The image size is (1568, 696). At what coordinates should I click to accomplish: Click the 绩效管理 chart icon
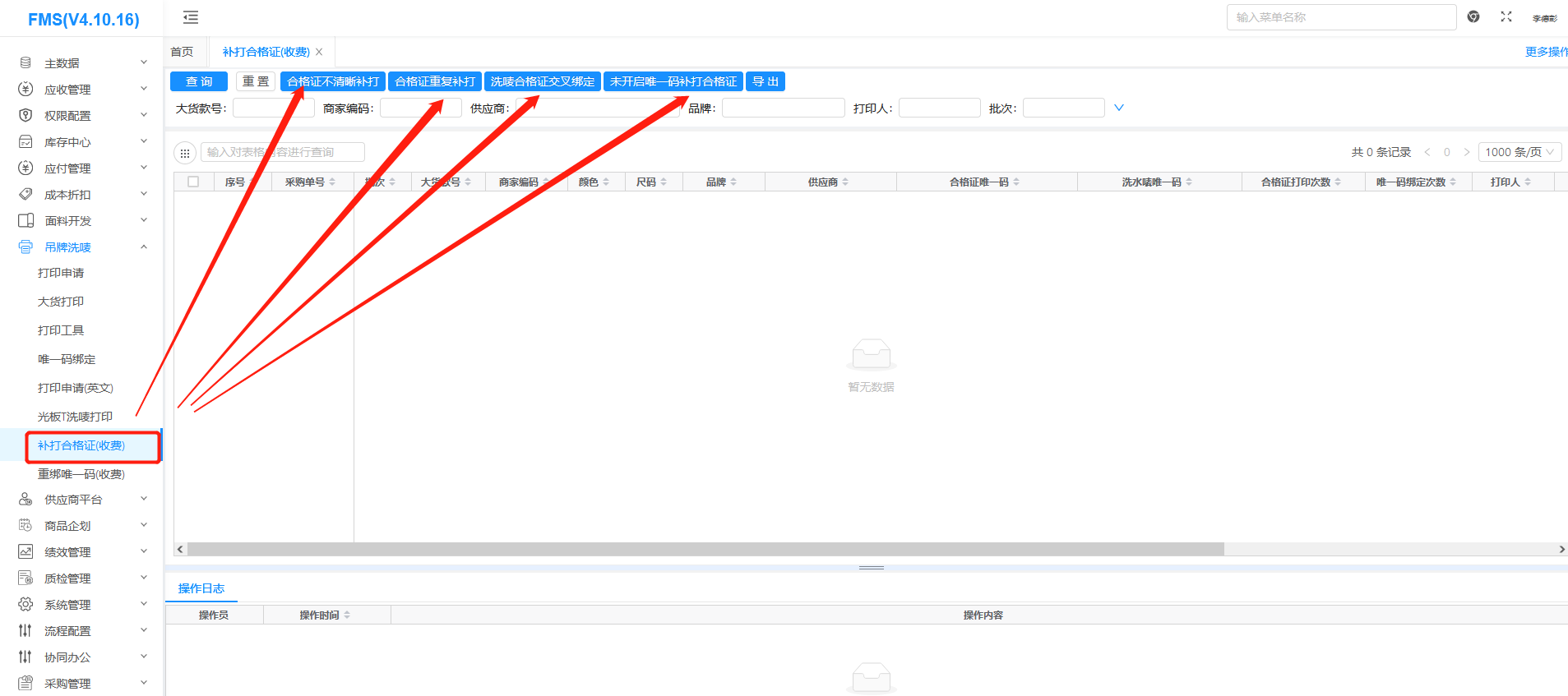25,552
